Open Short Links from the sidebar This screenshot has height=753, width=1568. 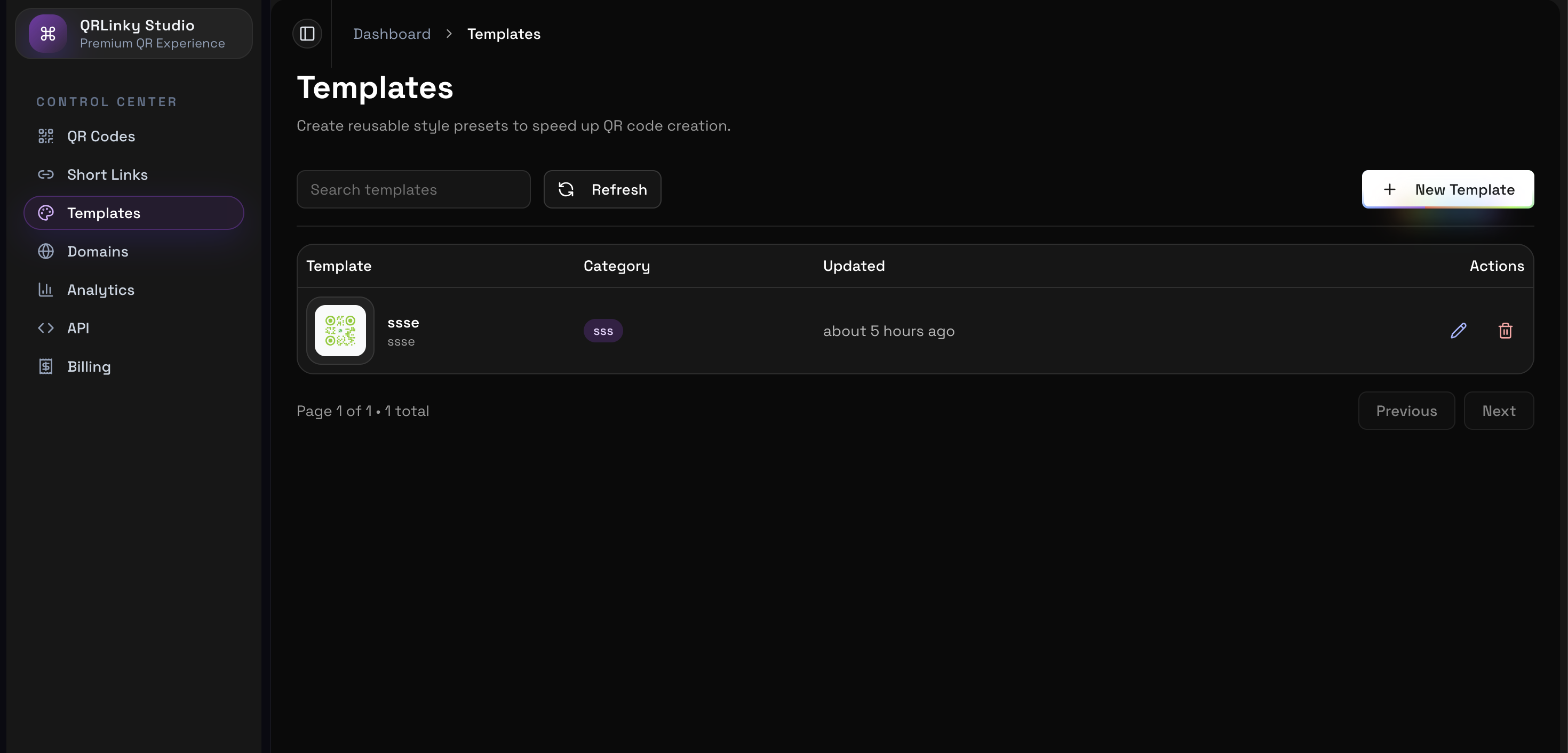tap(107, 174)
